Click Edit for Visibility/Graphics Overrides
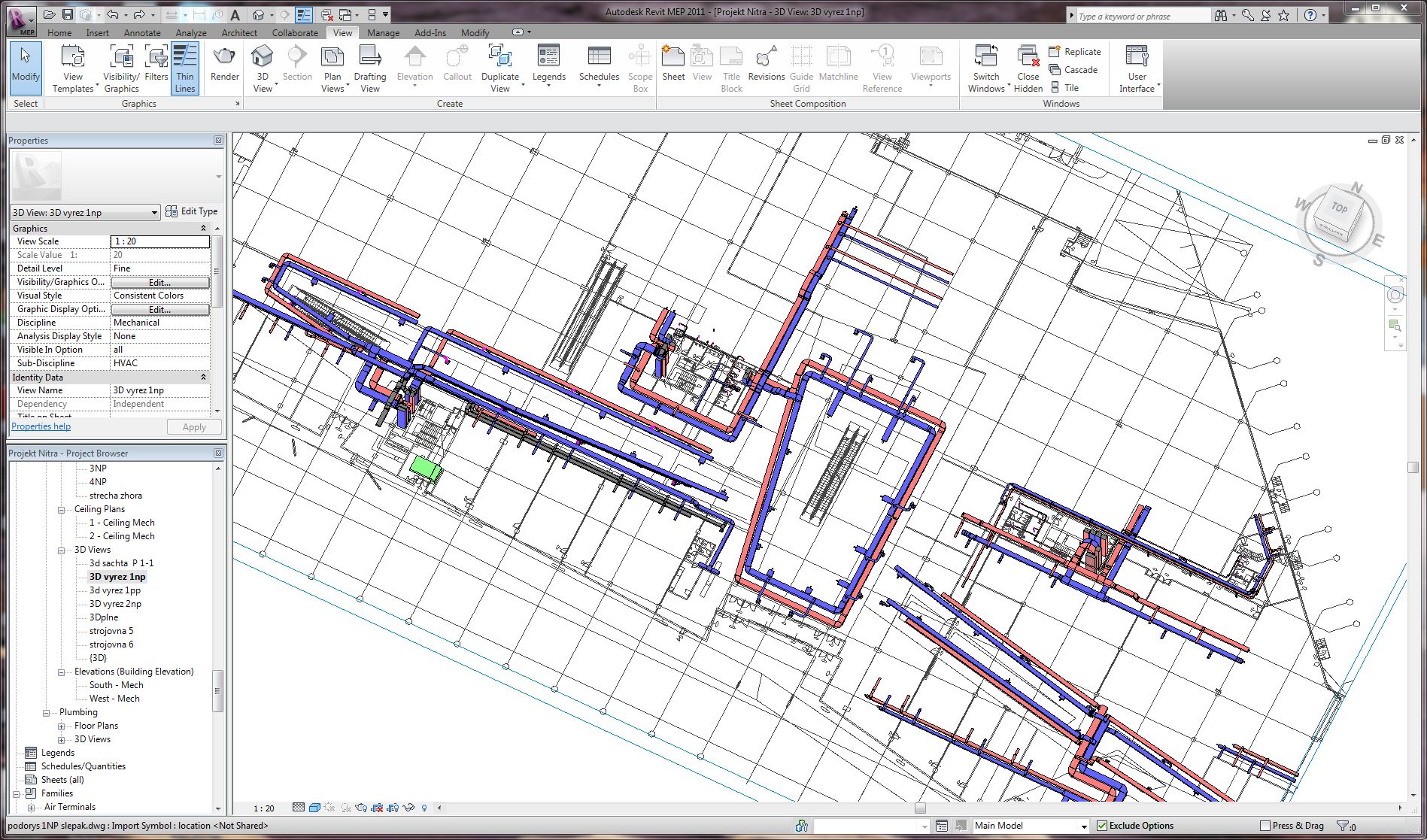 click(159, 282)
